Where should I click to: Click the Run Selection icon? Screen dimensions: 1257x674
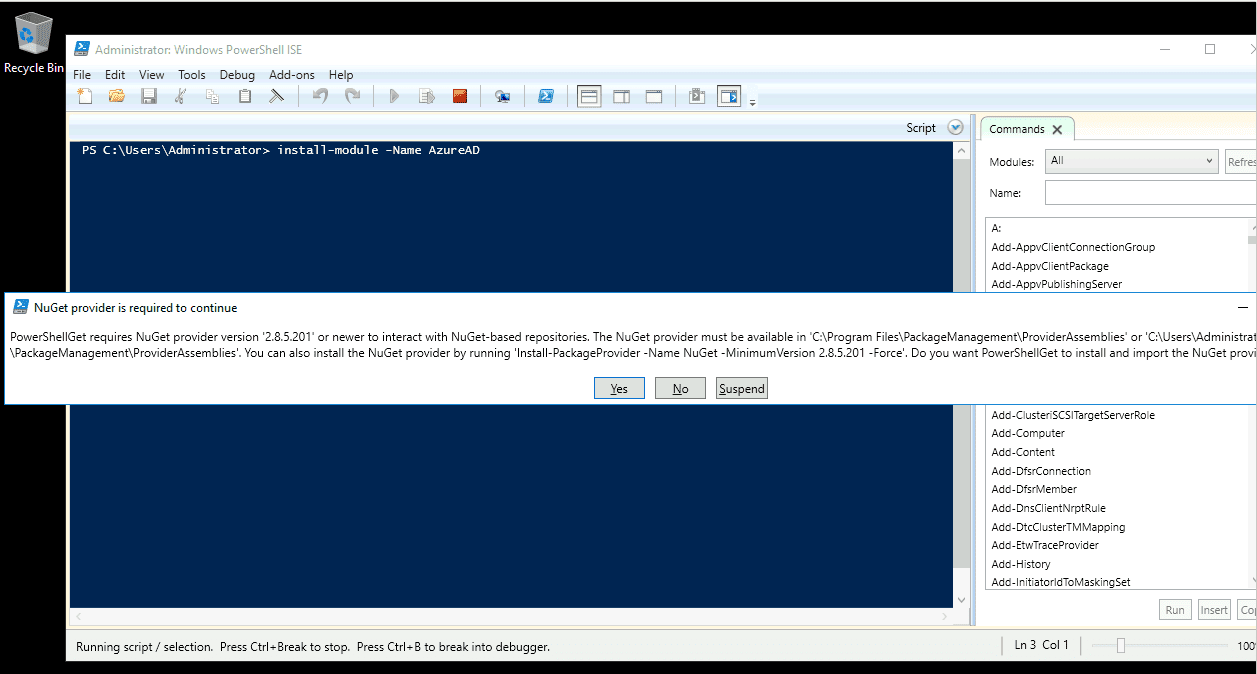pos(427,96)
